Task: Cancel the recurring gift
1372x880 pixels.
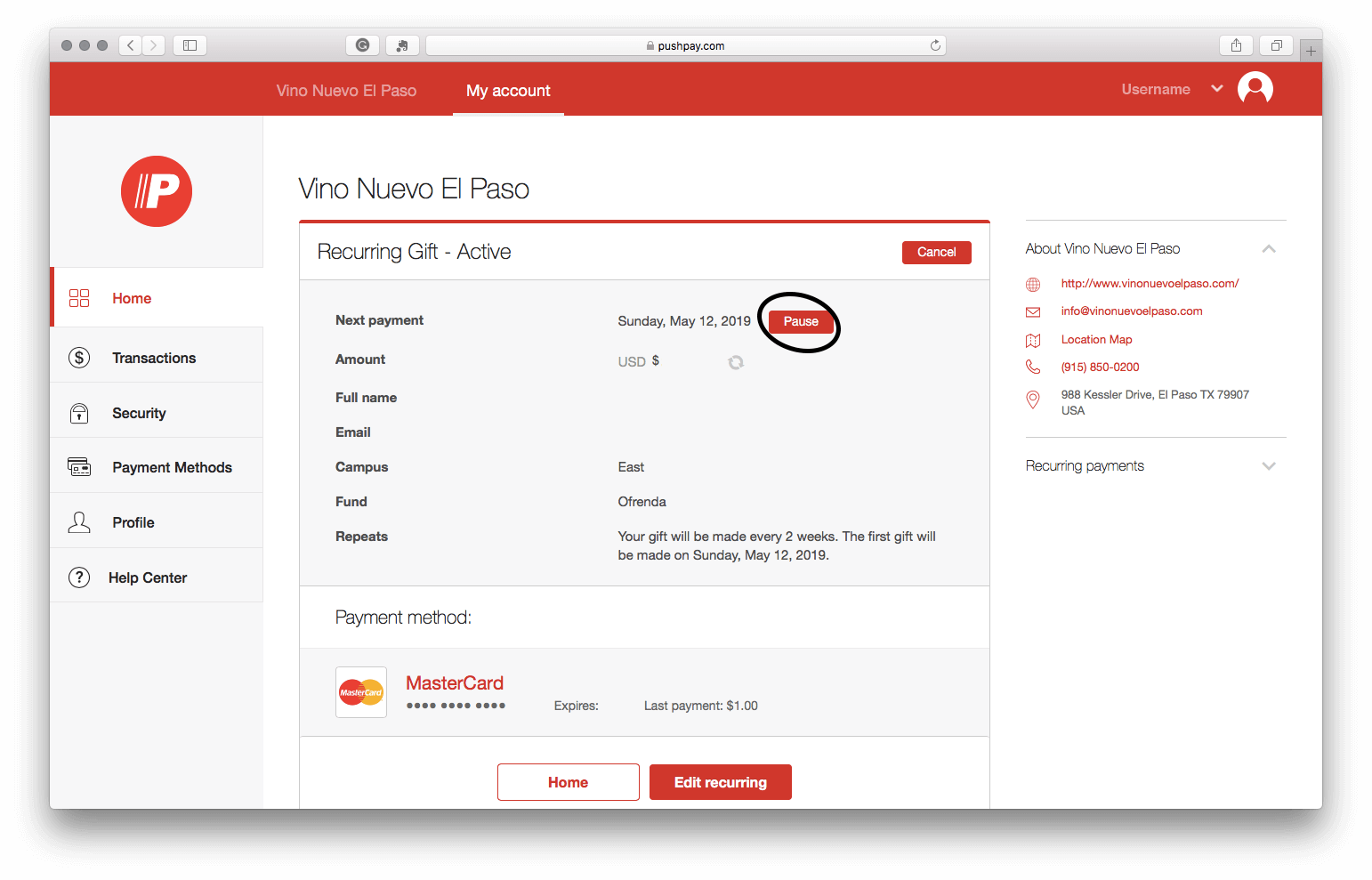Action: 937,253
